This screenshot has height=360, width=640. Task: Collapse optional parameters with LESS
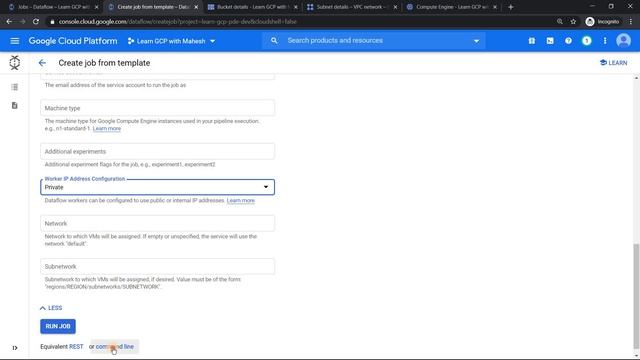(51, 308)
